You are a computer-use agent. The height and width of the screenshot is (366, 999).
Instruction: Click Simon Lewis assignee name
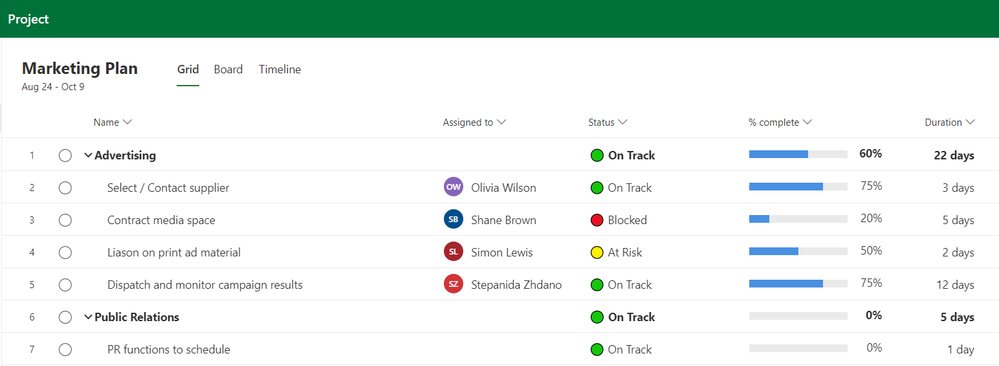502,253
